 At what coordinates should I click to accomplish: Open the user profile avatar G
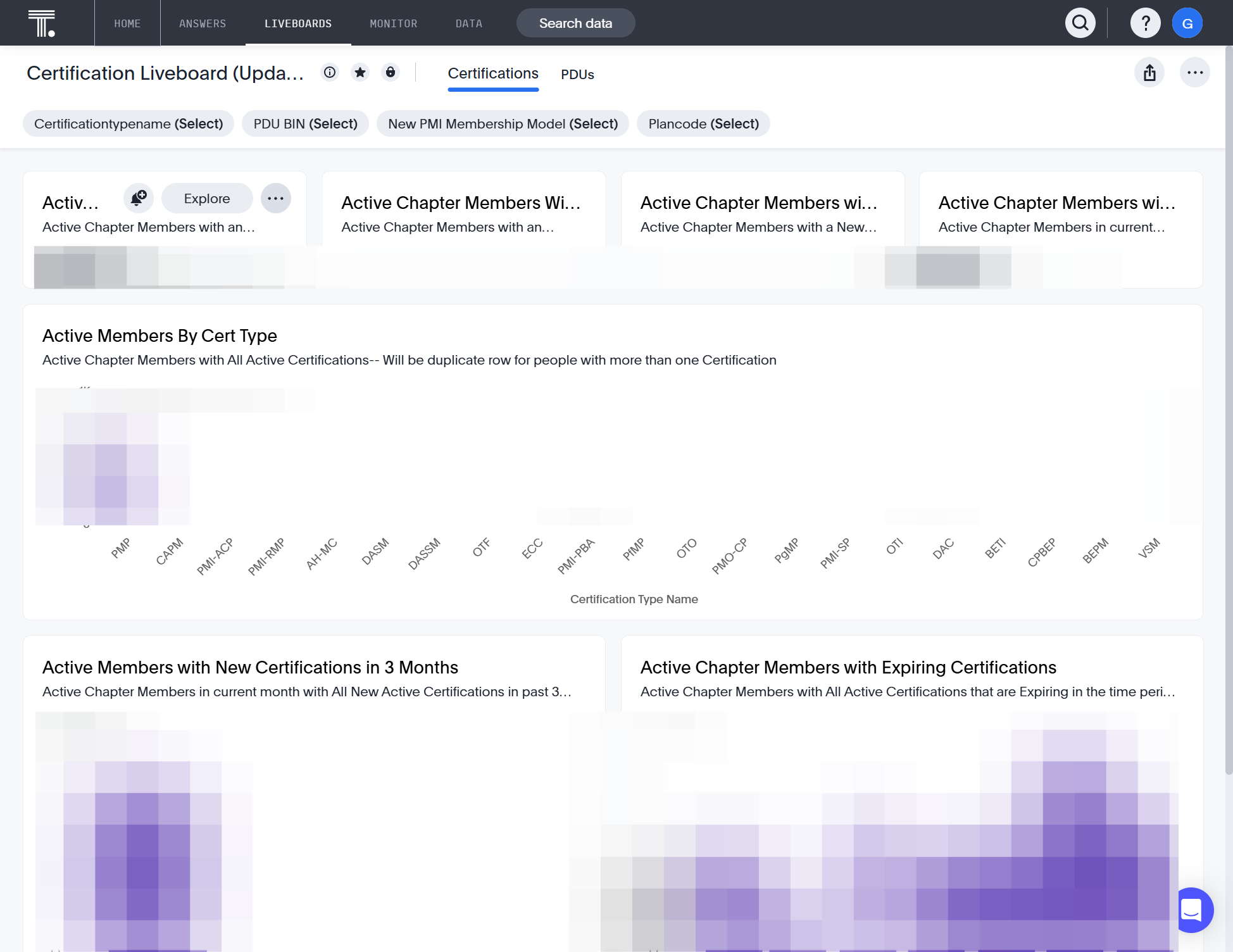point(1187,23)
